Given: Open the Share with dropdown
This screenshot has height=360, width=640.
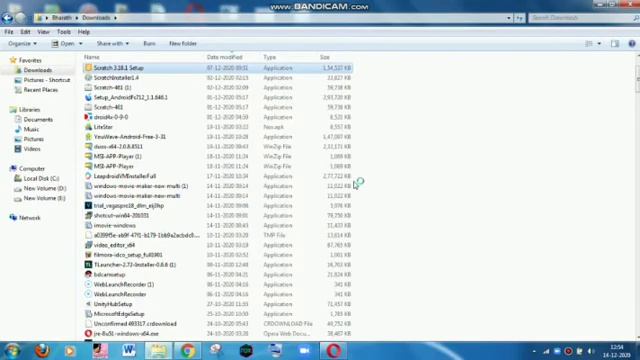Looking at the screenshot, I should (113, 43).
